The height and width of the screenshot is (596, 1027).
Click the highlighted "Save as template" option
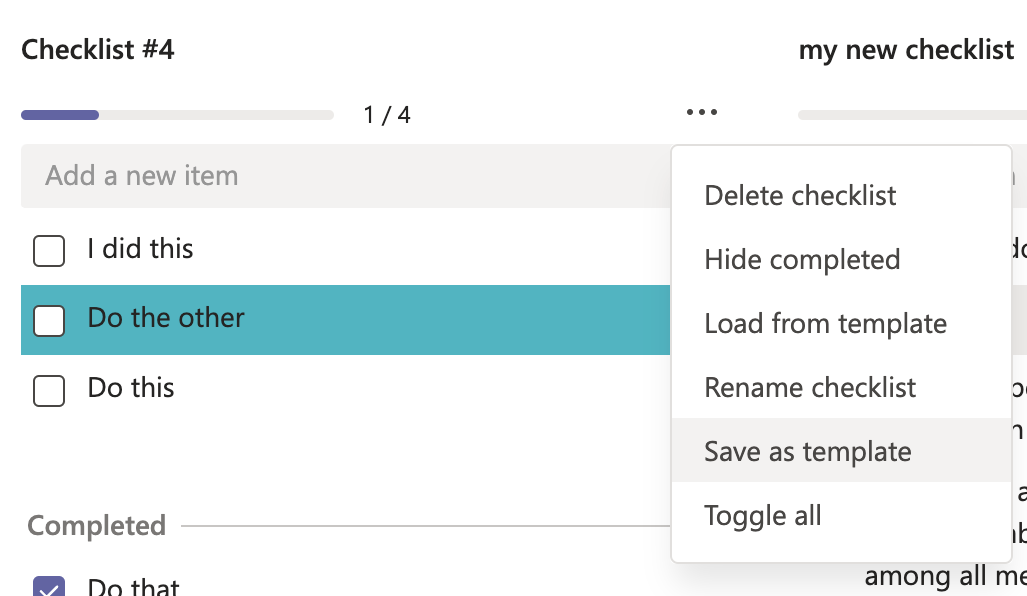[x=807, y=451]
